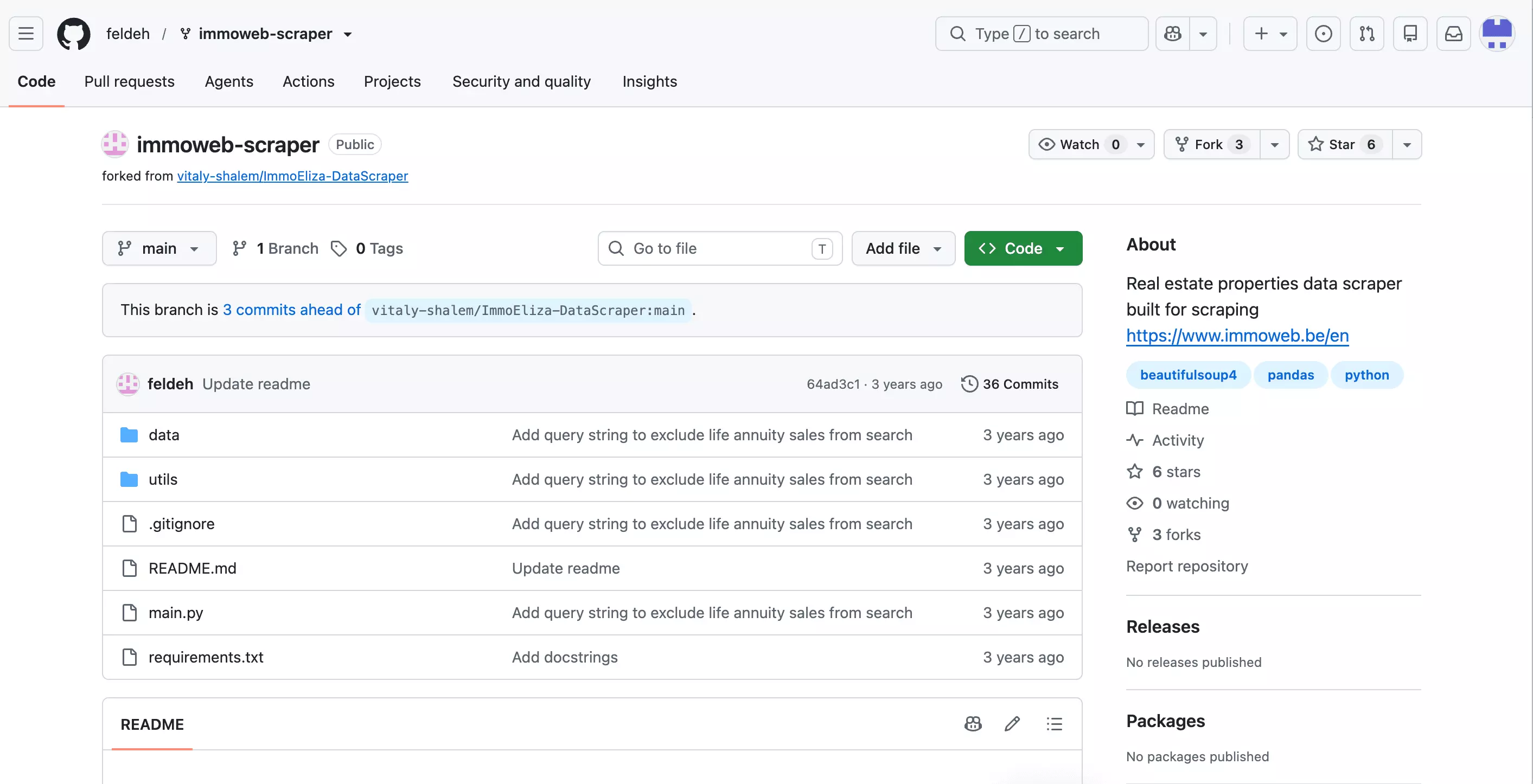This screenshot has width=1533, height=784.
Task: Click the Go to file search field
Action: click(719, 248)
